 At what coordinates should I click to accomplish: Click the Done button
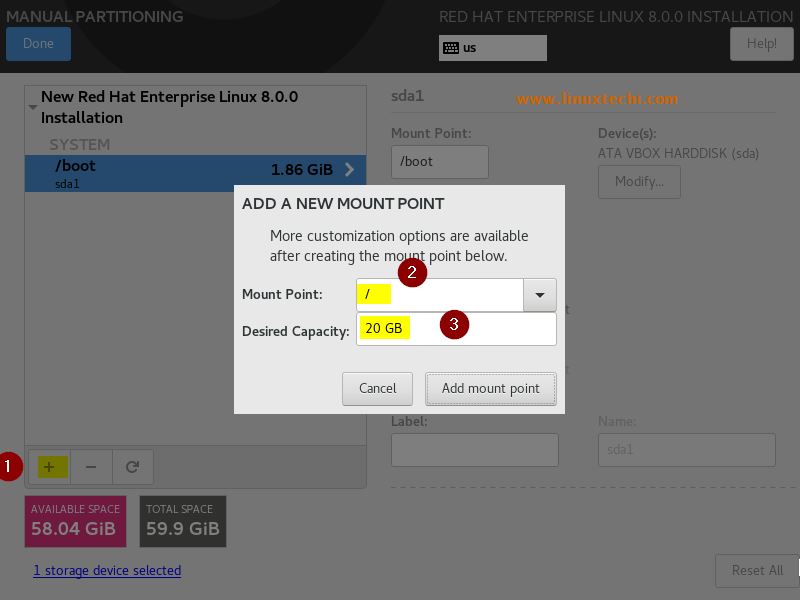[38, 43]
